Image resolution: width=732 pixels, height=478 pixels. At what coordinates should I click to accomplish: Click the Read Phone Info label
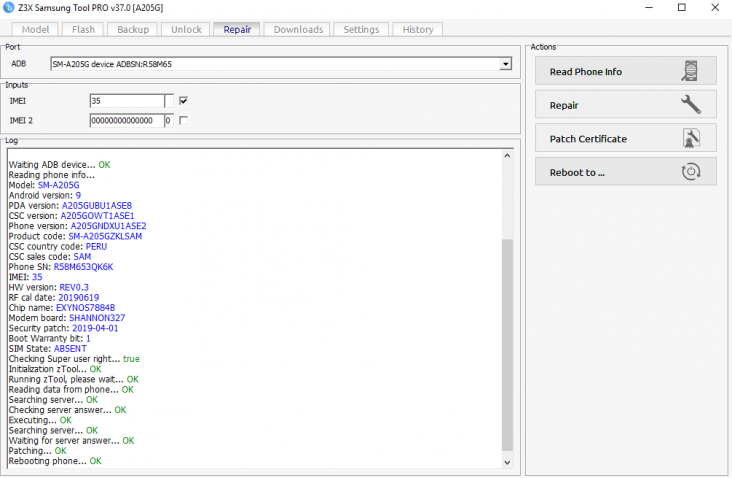[585, 72]
